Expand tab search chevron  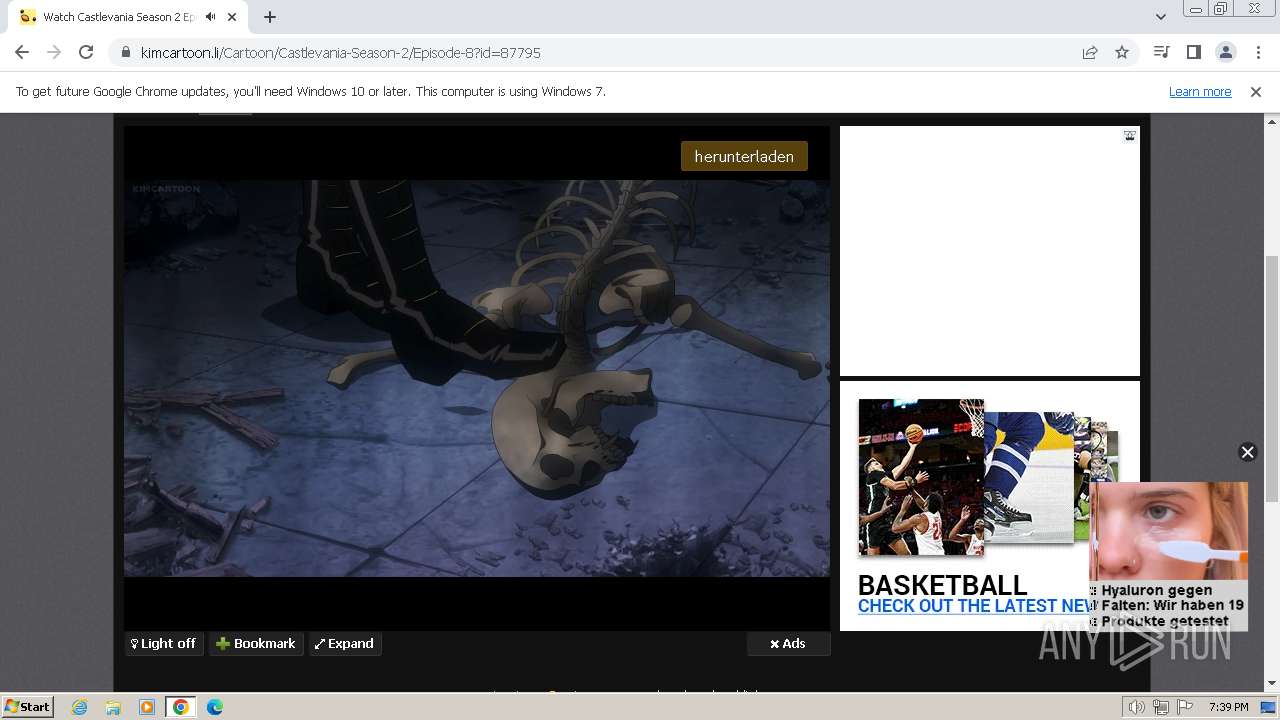point(1160,17)
